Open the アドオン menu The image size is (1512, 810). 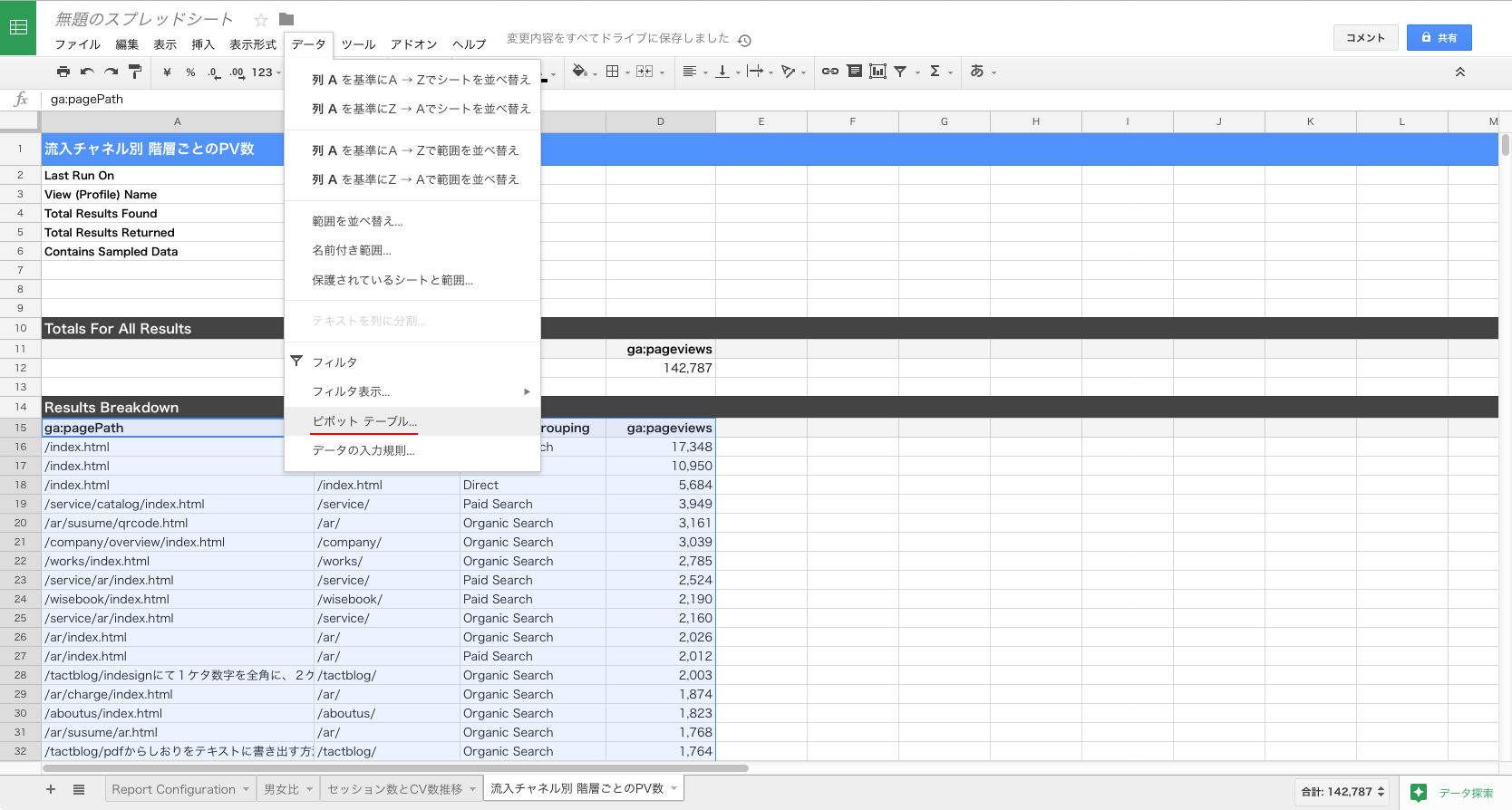[x=413, y=44]
